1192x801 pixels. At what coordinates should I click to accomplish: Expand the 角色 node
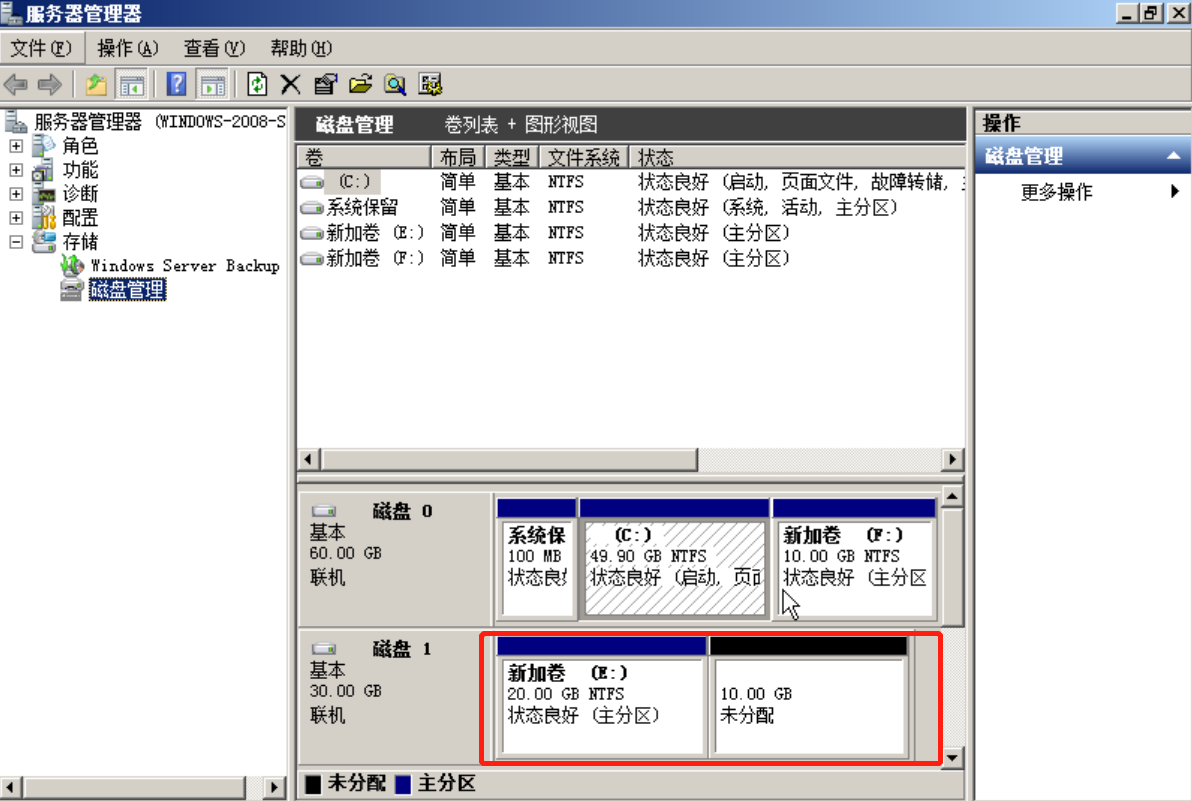pyautogui.click(x=16, y=146)
